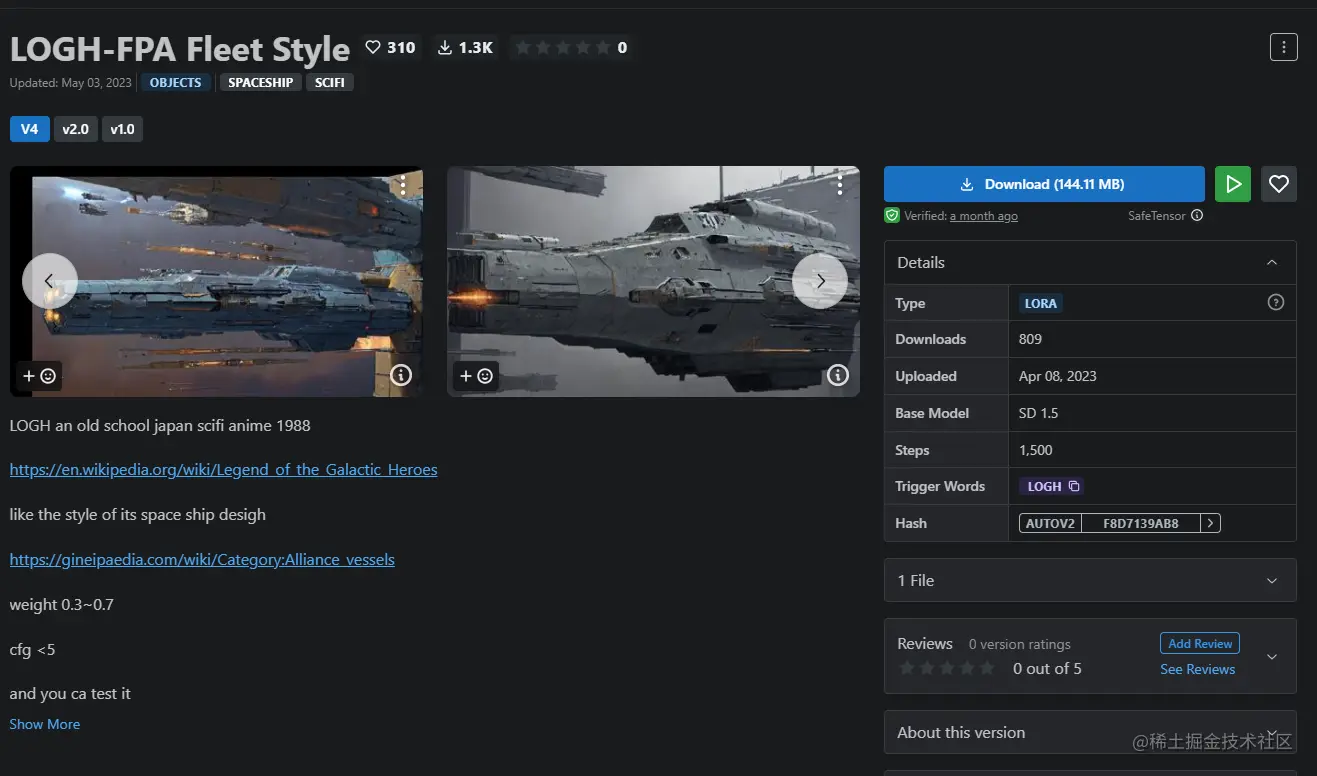The height and width of the screenshot is (776, 1317).
Task: Click the green play run-model button
Action: pos(1233,184)
